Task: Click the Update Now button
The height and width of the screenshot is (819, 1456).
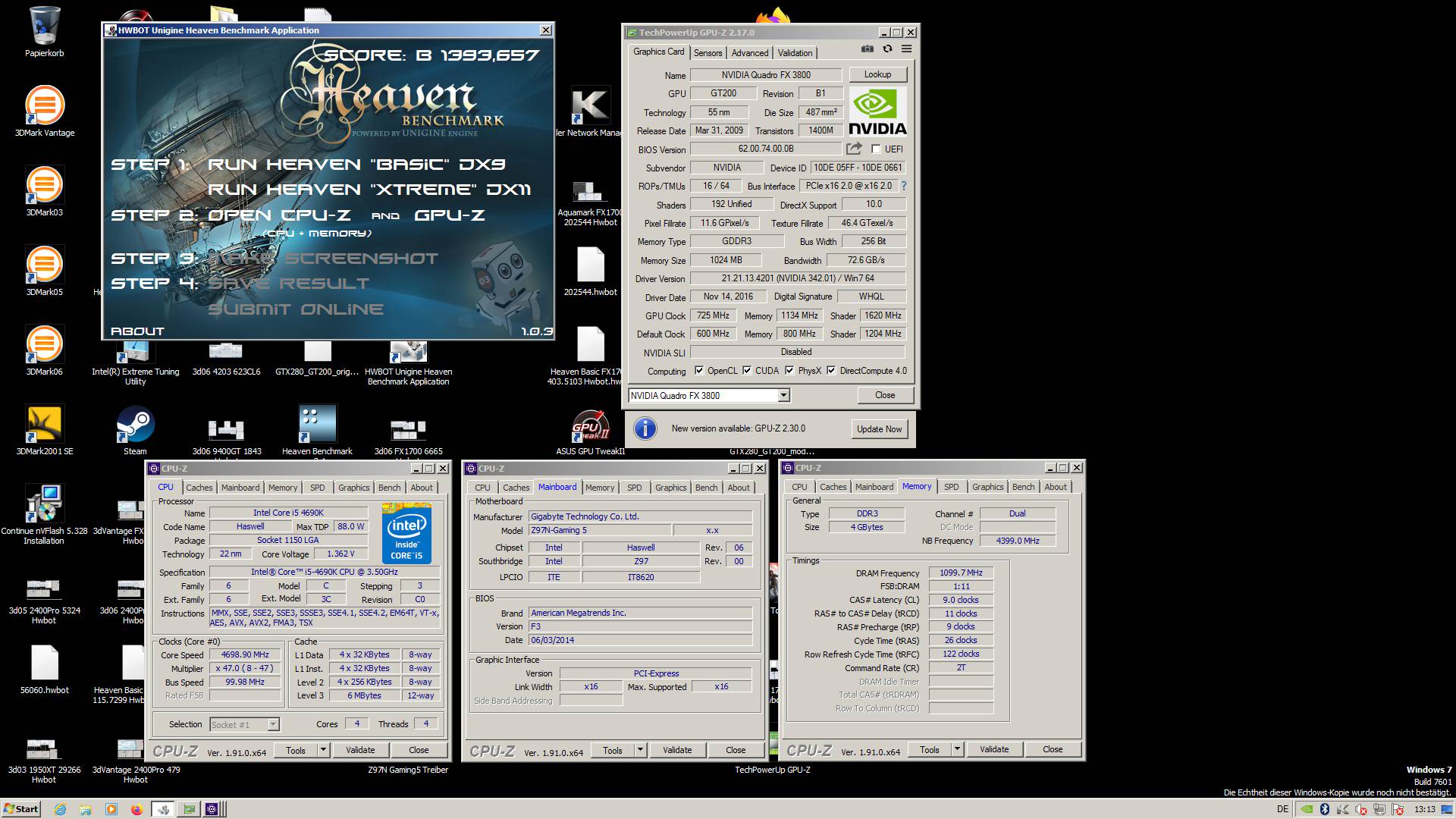Action: click(879, 428)
